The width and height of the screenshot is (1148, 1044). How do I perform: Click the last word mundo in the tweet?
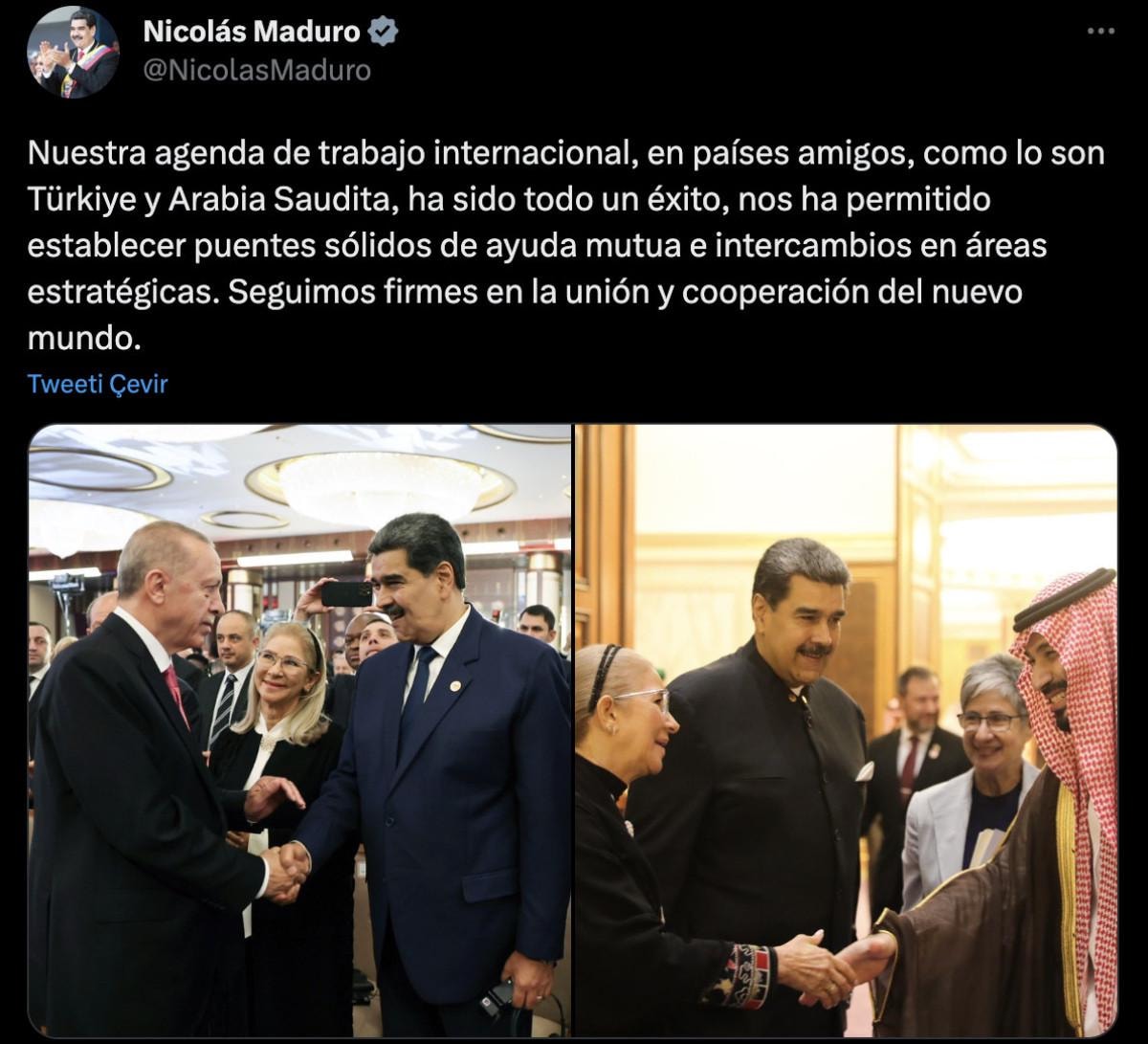pyautogui.click(x=79, y=339)
